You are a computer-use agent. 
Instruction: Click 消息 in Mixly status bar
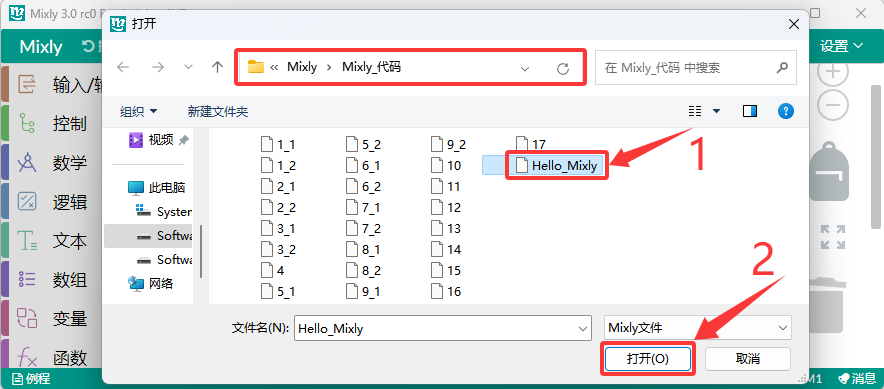tap(857, 378)
